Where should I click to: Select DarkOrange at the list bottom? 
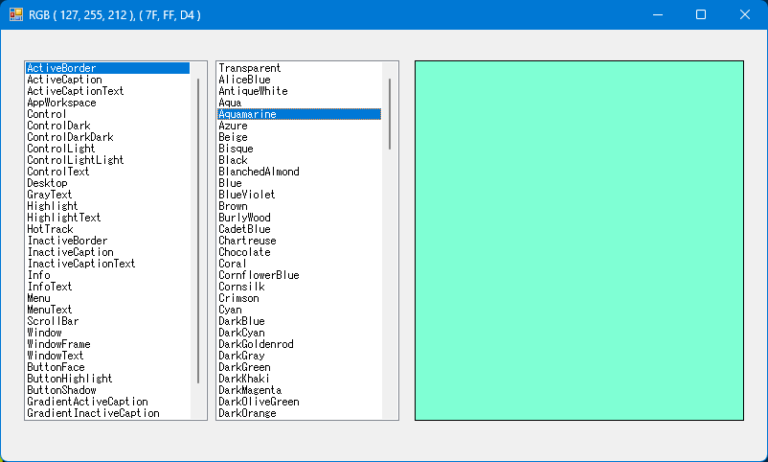(x=247, y=413)
